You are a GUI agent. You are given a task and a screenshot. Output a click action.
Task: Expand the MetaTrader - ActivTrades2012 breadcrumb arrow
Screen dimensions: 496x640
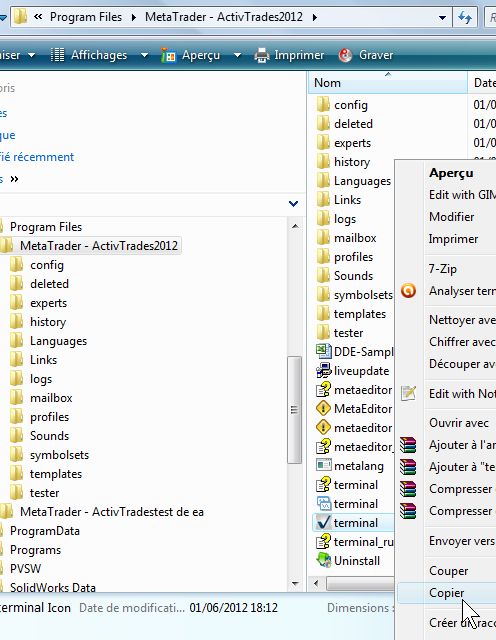click(314, 18)
